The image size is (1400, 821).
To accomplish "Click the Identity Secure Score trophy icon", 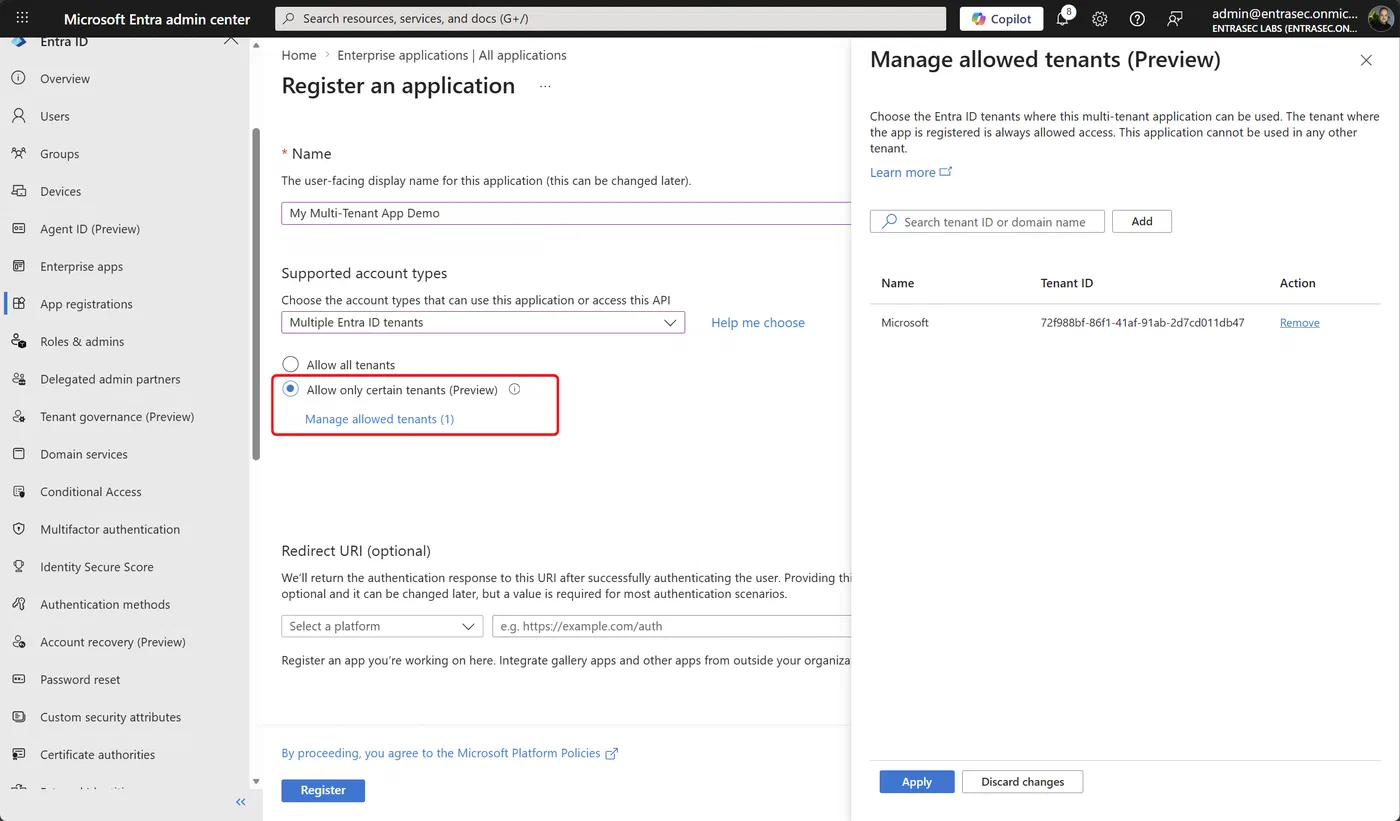I will click(x=19, y=567).
